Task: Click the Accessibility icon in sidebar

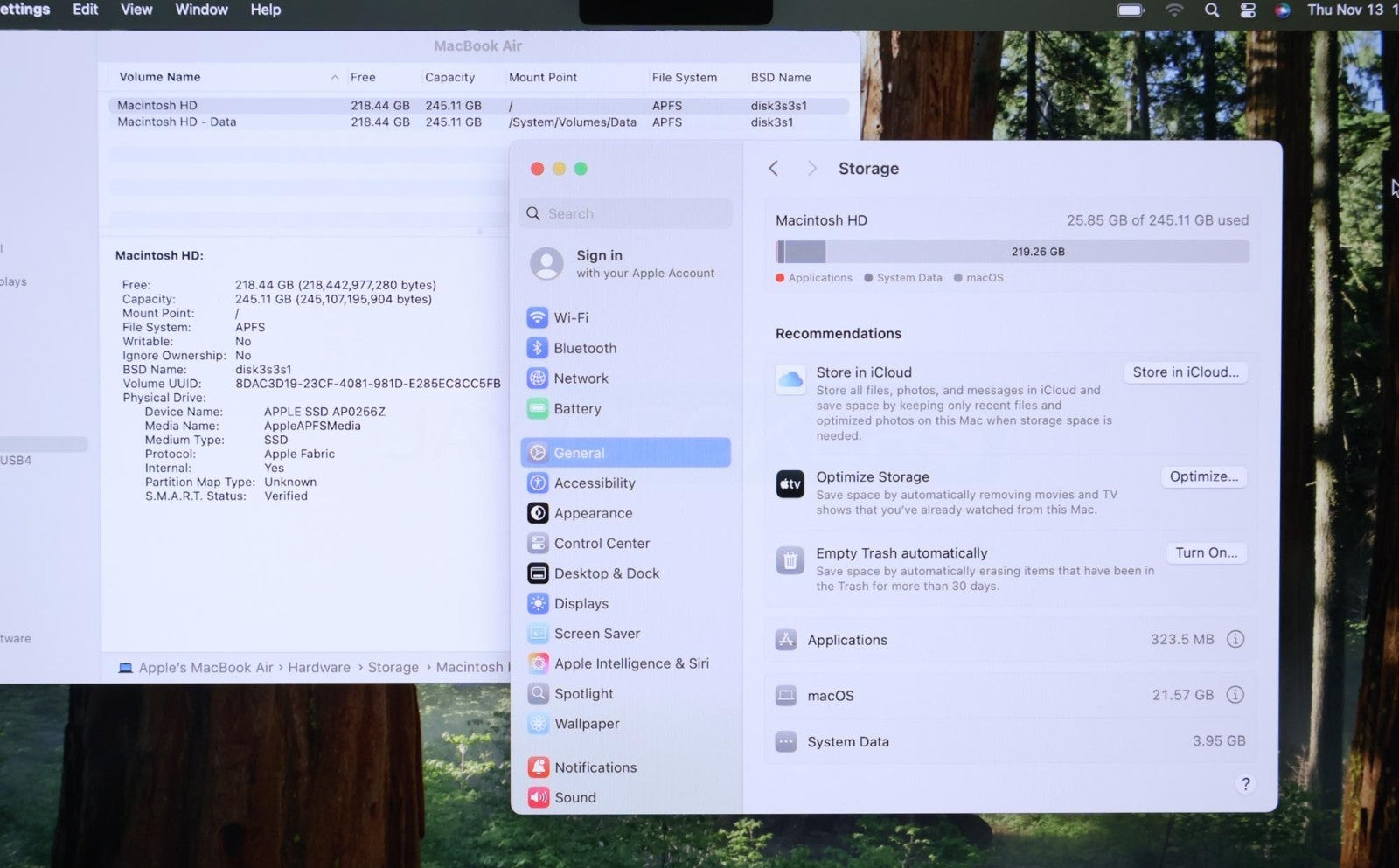Action: pyautogui.click(x=538, y=483)
